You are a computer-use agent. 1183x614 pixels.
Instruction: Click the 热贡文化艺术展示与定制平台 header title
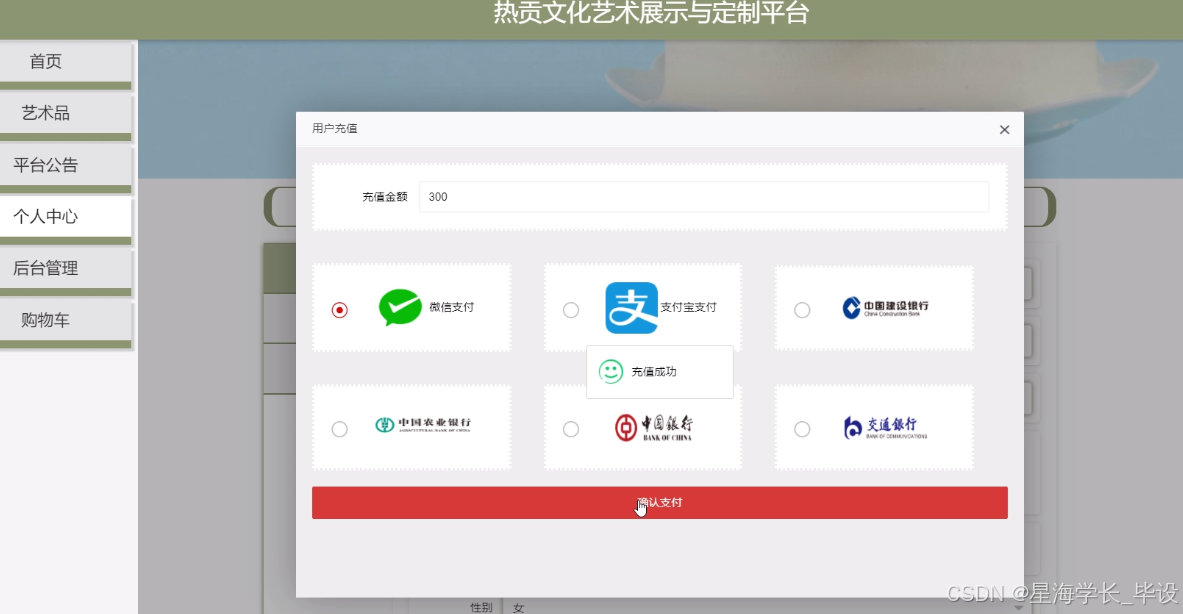tap(651, 13)
